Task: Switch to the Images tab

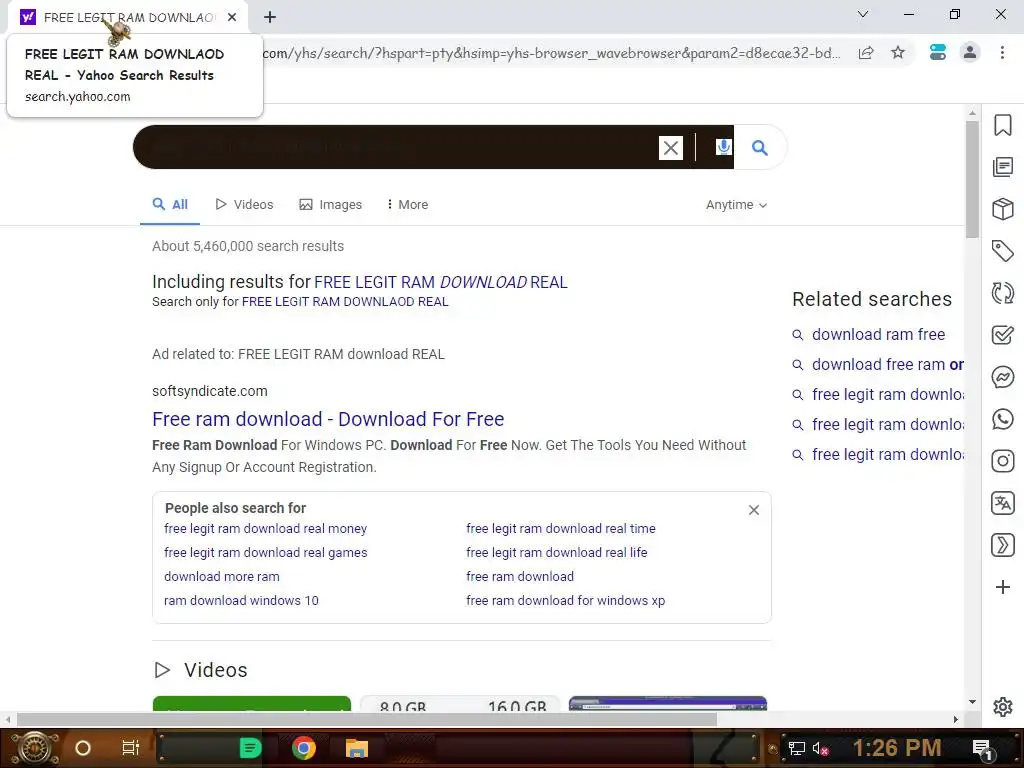Action: 330,204
